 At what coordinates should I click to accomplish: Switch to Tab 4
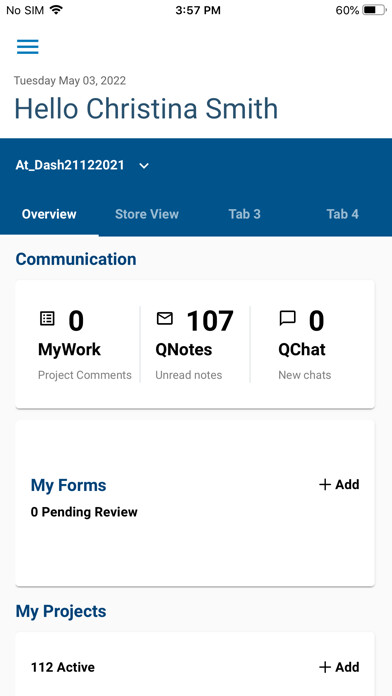pyautogui.click(x=342, y=214)
